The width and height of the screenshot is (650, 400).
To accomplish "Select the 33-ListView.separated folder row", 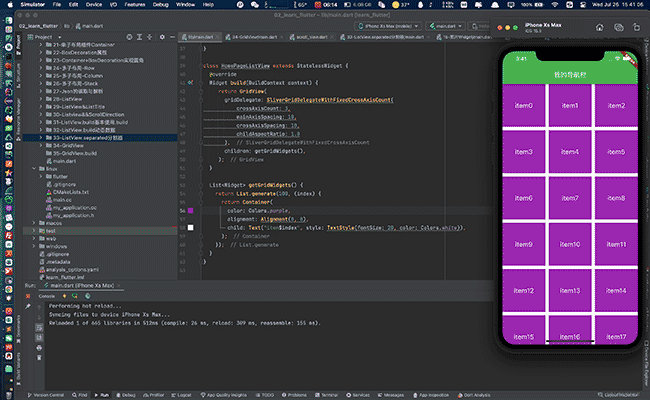I will [100, 138].
